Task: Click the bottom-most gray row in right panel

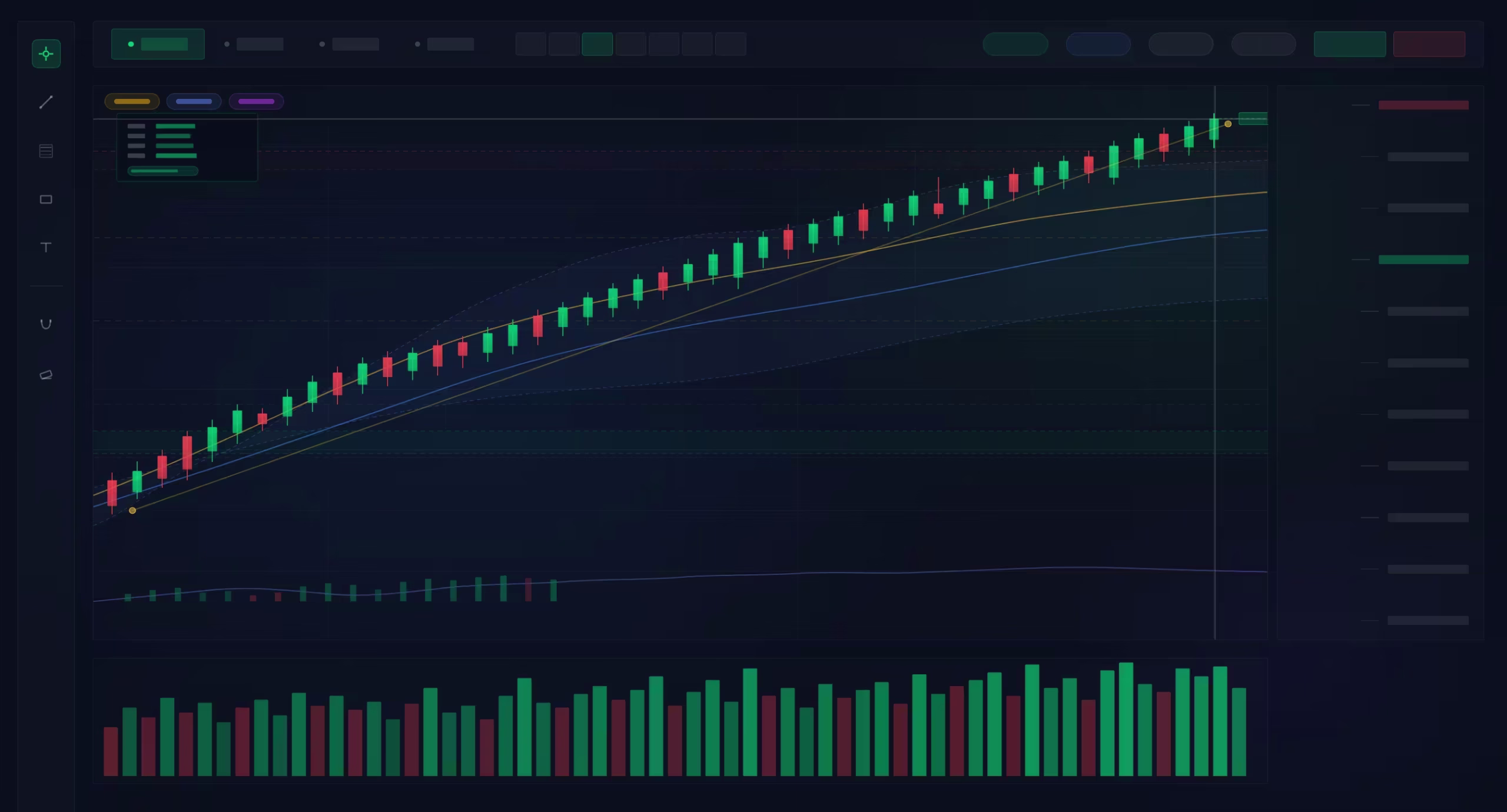Action: [x=1428, y=620]
